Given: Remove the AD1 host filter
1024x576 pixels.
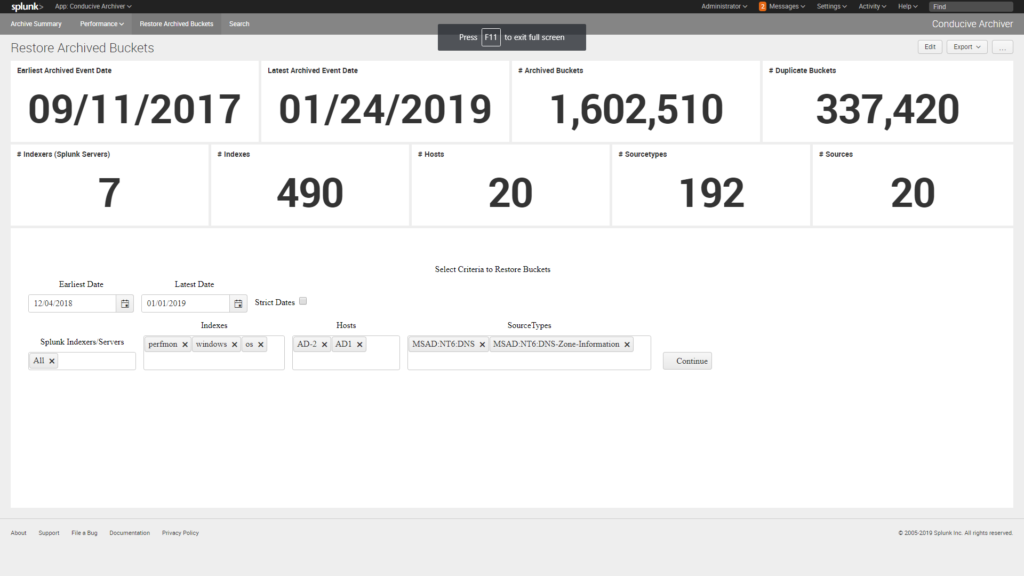Looking at the screenshot, I should click(x=358, y=345).
